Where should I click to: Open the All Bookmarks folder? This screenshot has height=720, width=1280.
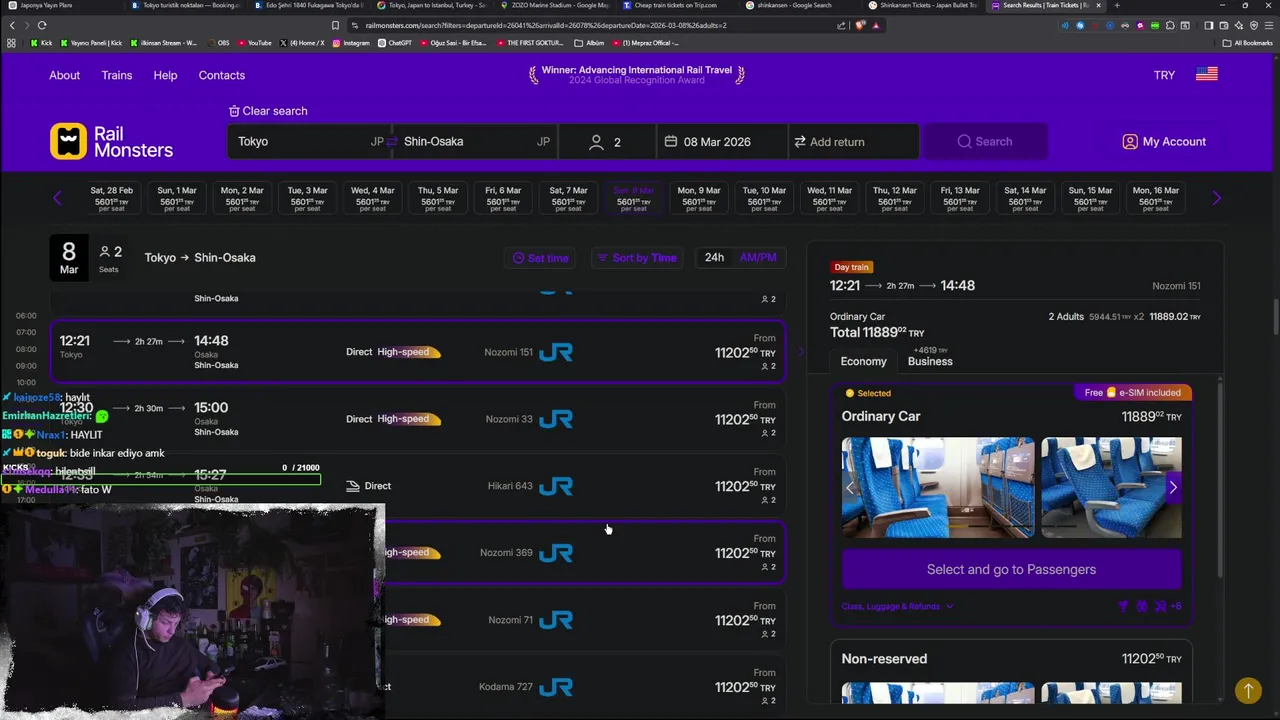point(1247,43)
